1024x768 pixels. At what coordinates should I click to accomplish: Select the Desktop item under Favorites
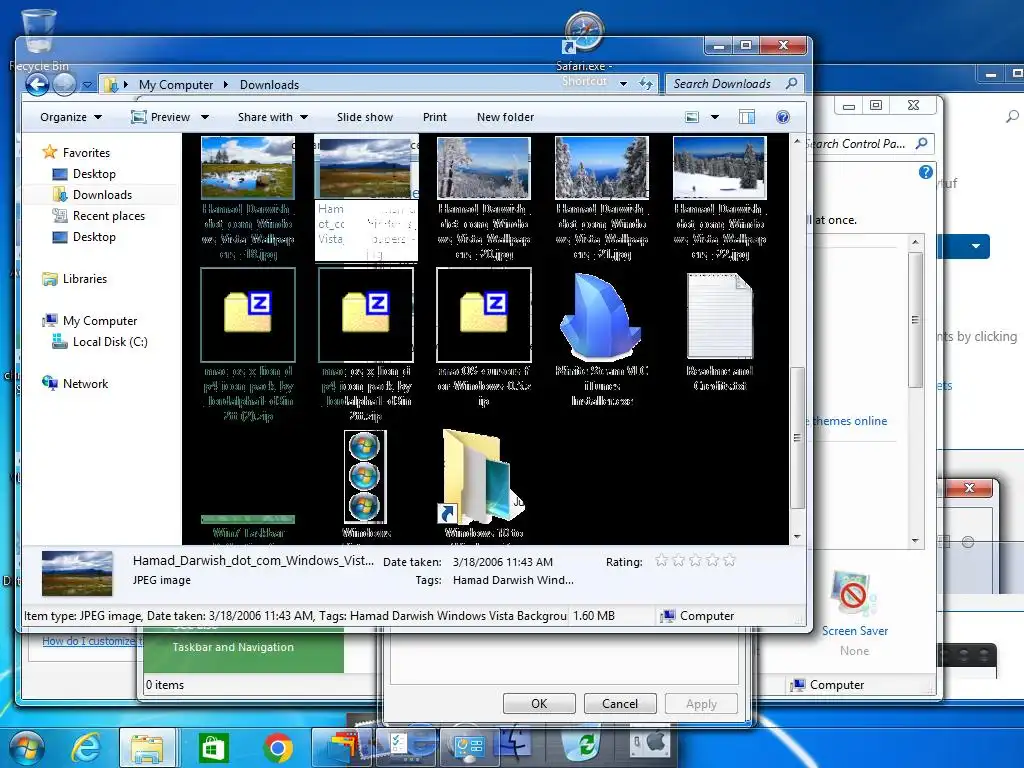[x=84, y=174]
